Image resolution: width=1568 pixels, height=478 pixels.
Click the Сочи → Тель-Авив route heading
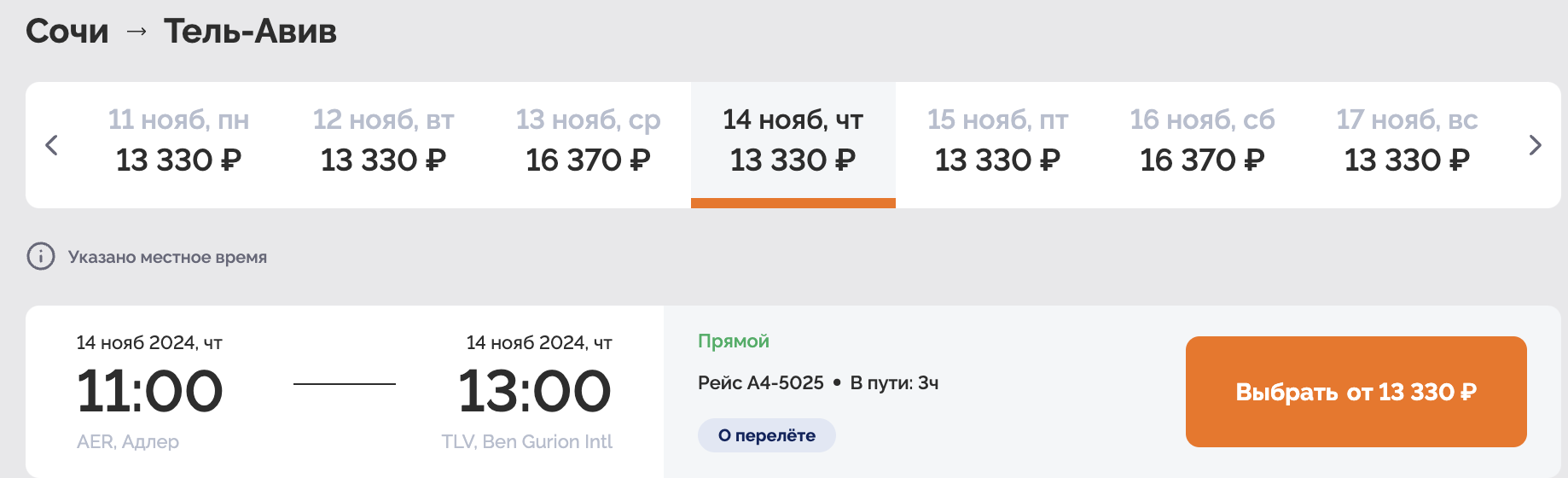[x=181, y=32]
